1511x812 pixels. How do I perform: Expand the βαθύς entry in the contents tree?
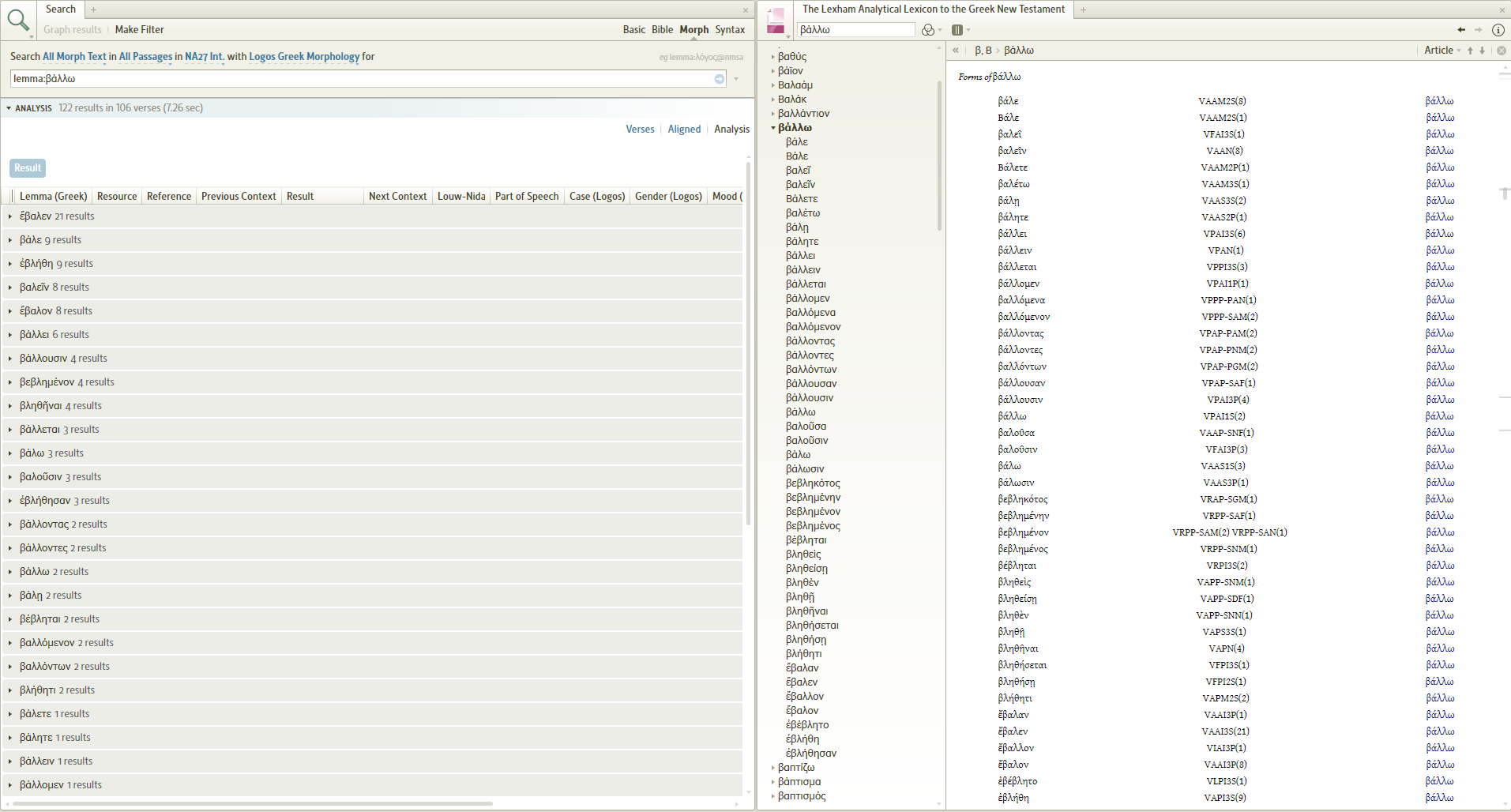tap(773, 57)
